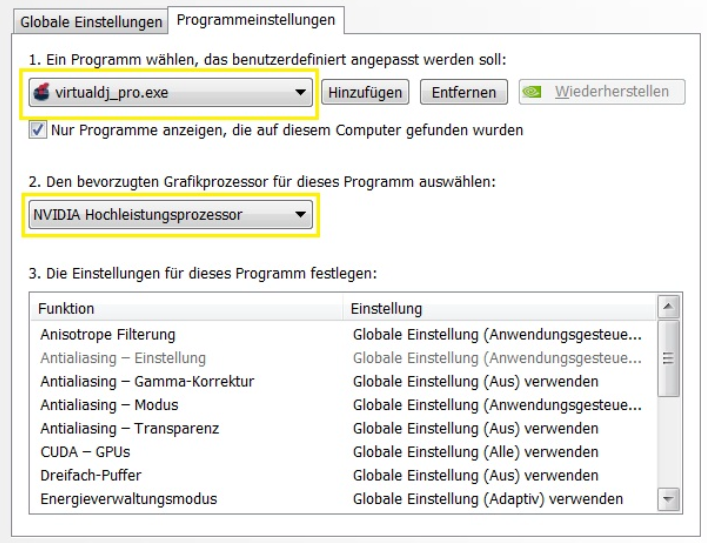Click the settings list scrollbar thumb
The width and height of the screenshot is (707, 543).
[670, 358]
